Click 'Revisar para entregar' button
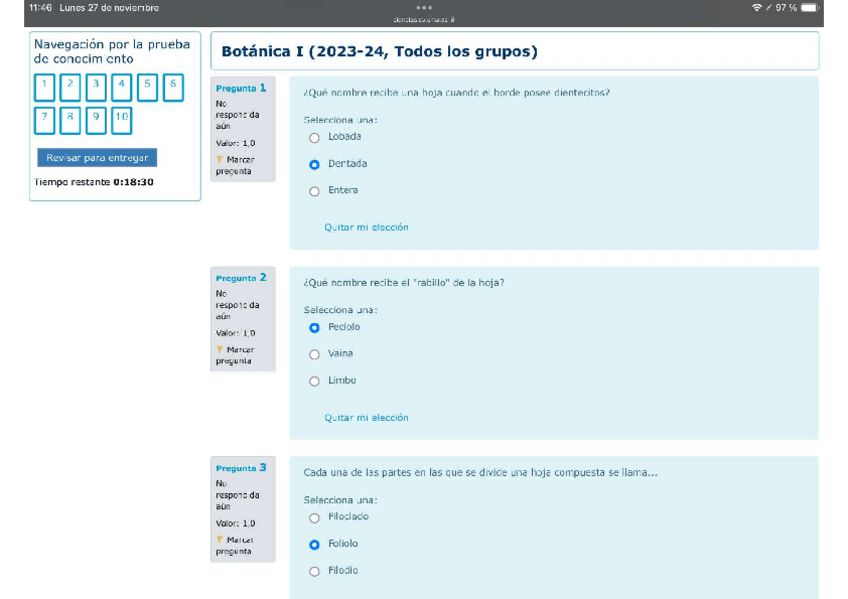Image resolution: width=848 pixels, height=599 pixels. (97, 158)
